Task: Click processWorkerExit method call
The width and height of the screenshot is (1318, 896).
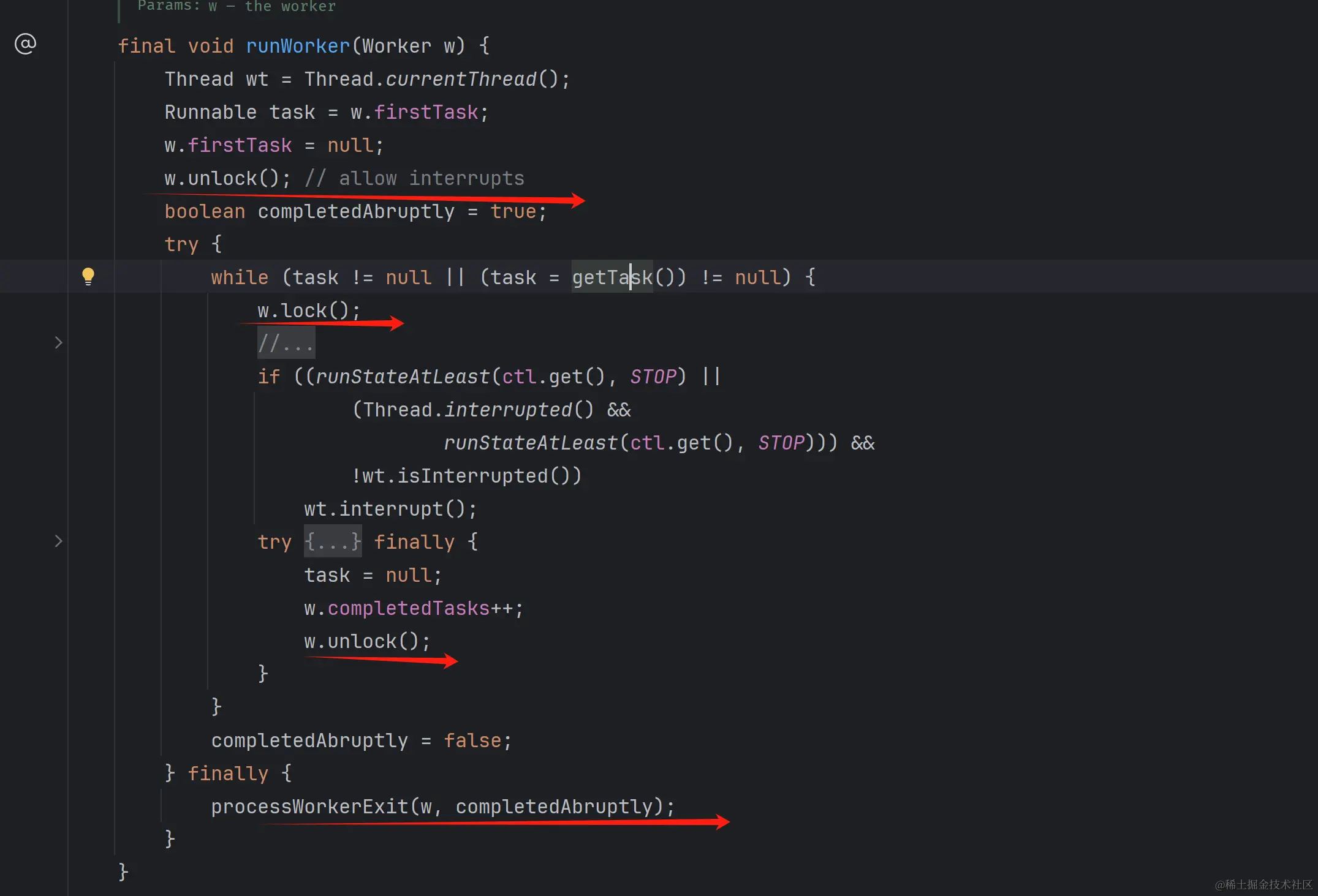Action: click(309, 807)
